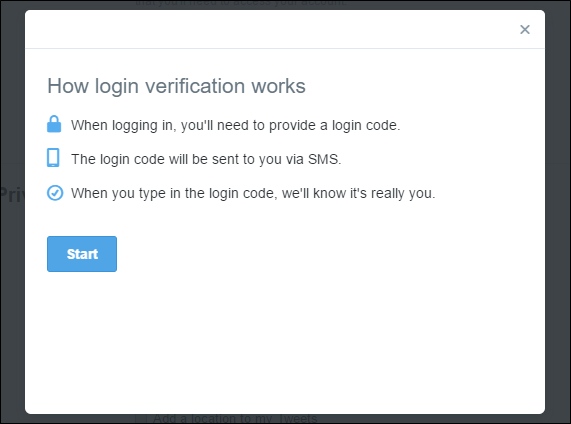This screenshot has width=571, height=424.
Task: Click the 'Add a location to my Tweets' label
Action: coord(235,419)
